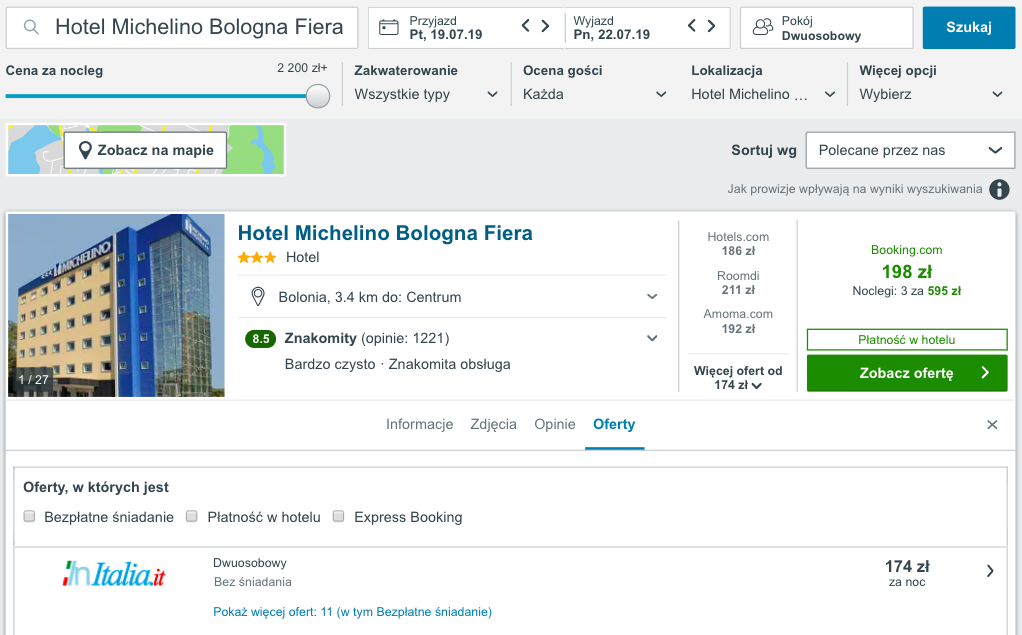Switch to the Opinie tab
The image size is (1022, 635).
tap(555, 424)
